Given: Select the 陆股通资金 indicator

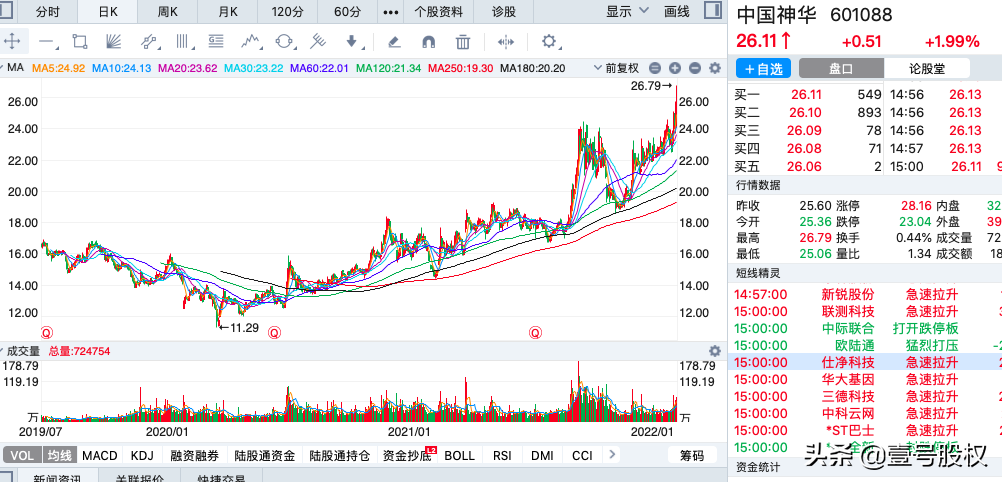Looking at the screenshot, I should [x=264, y=456].
